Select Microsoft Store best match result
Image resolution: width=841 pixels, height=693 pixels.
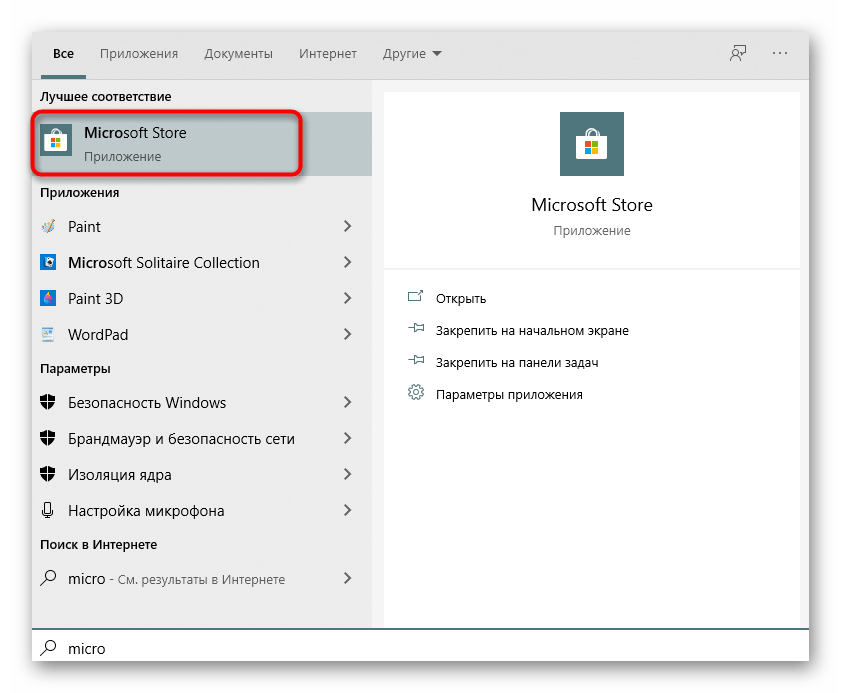[202, 144]
